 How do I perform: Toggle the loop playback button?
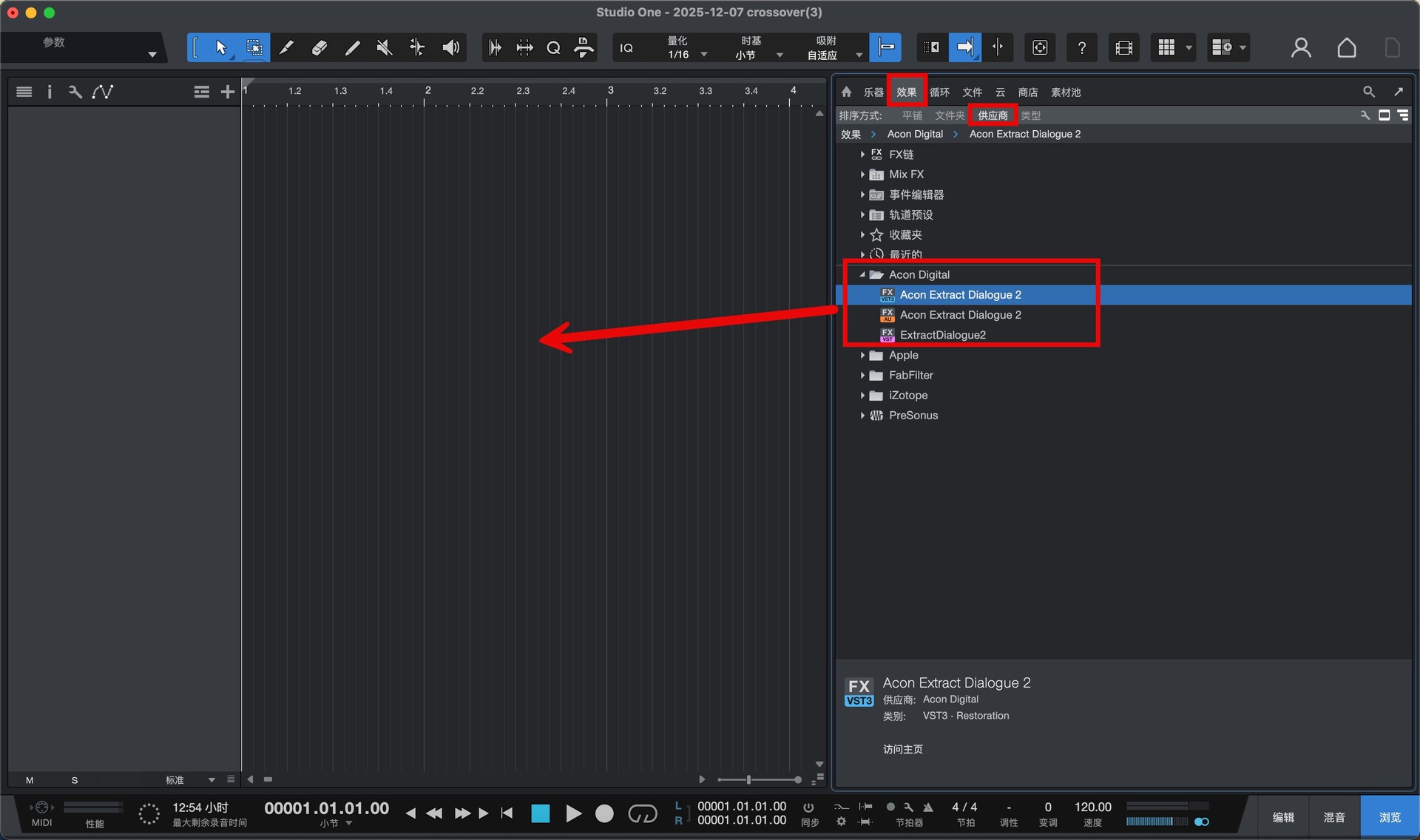pos(642,814)
